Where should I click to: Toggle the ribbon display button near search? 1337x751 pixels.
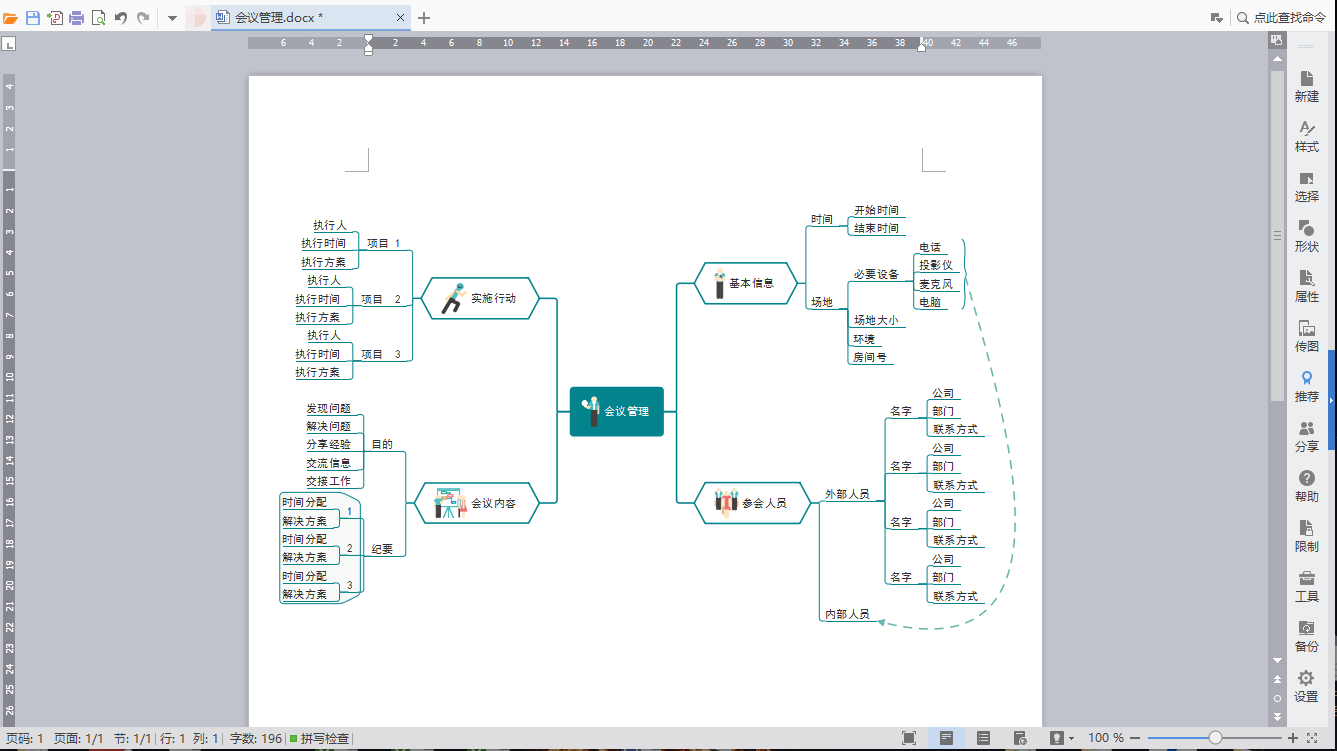1216,17
